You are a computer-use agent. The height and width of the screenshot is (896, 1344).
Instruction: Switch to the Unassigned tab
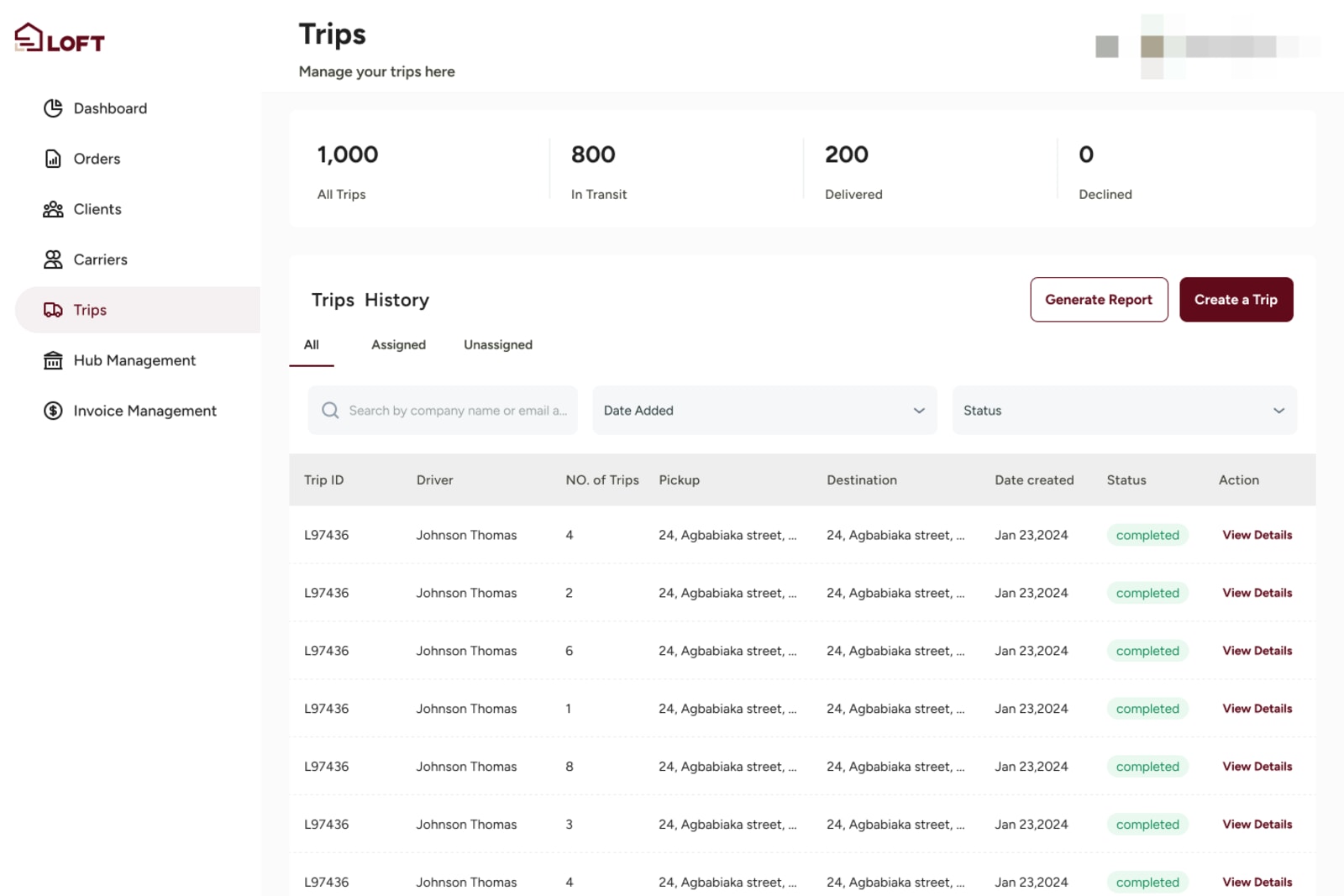[x=498, y=345]
